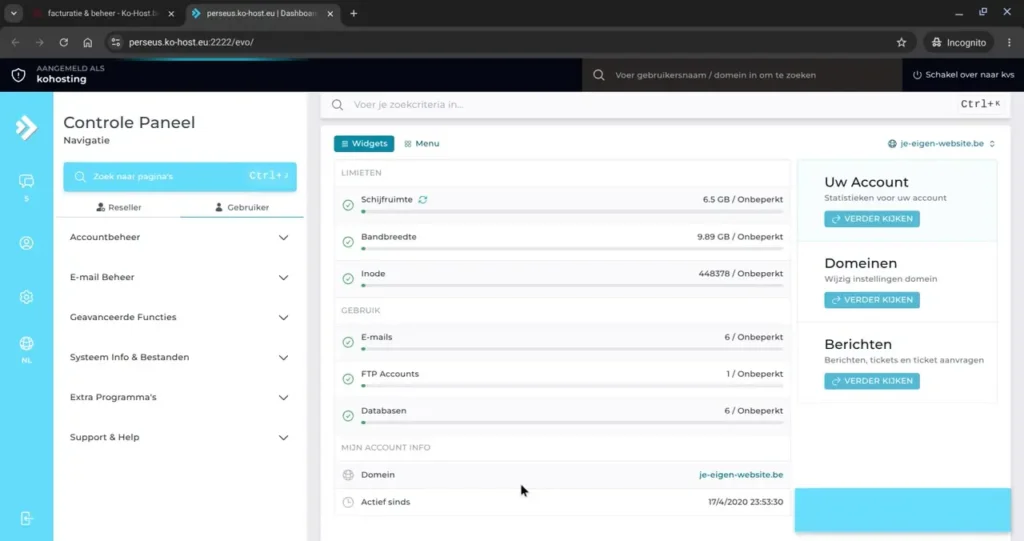Go to browser home page icon
The width and height of the screenshot is (1024, 541).
tap(88, 42)
